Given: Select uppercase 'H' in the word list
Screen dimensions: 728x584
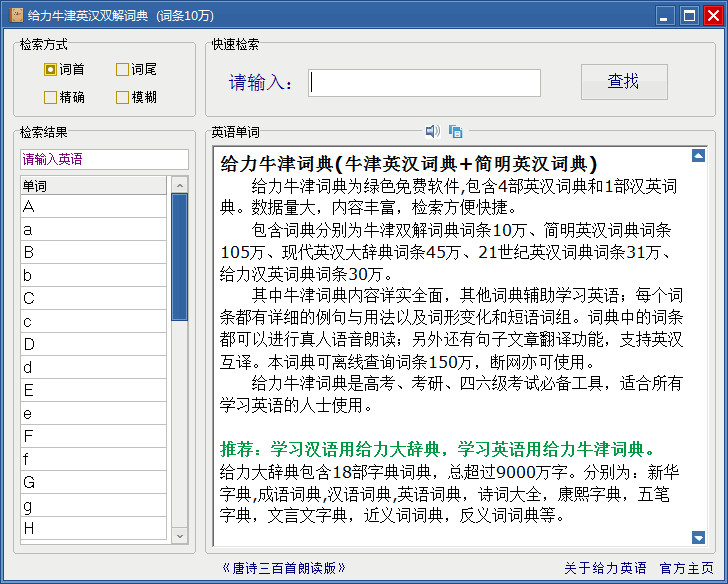Looking at the screenshot, I should [93, 528].
